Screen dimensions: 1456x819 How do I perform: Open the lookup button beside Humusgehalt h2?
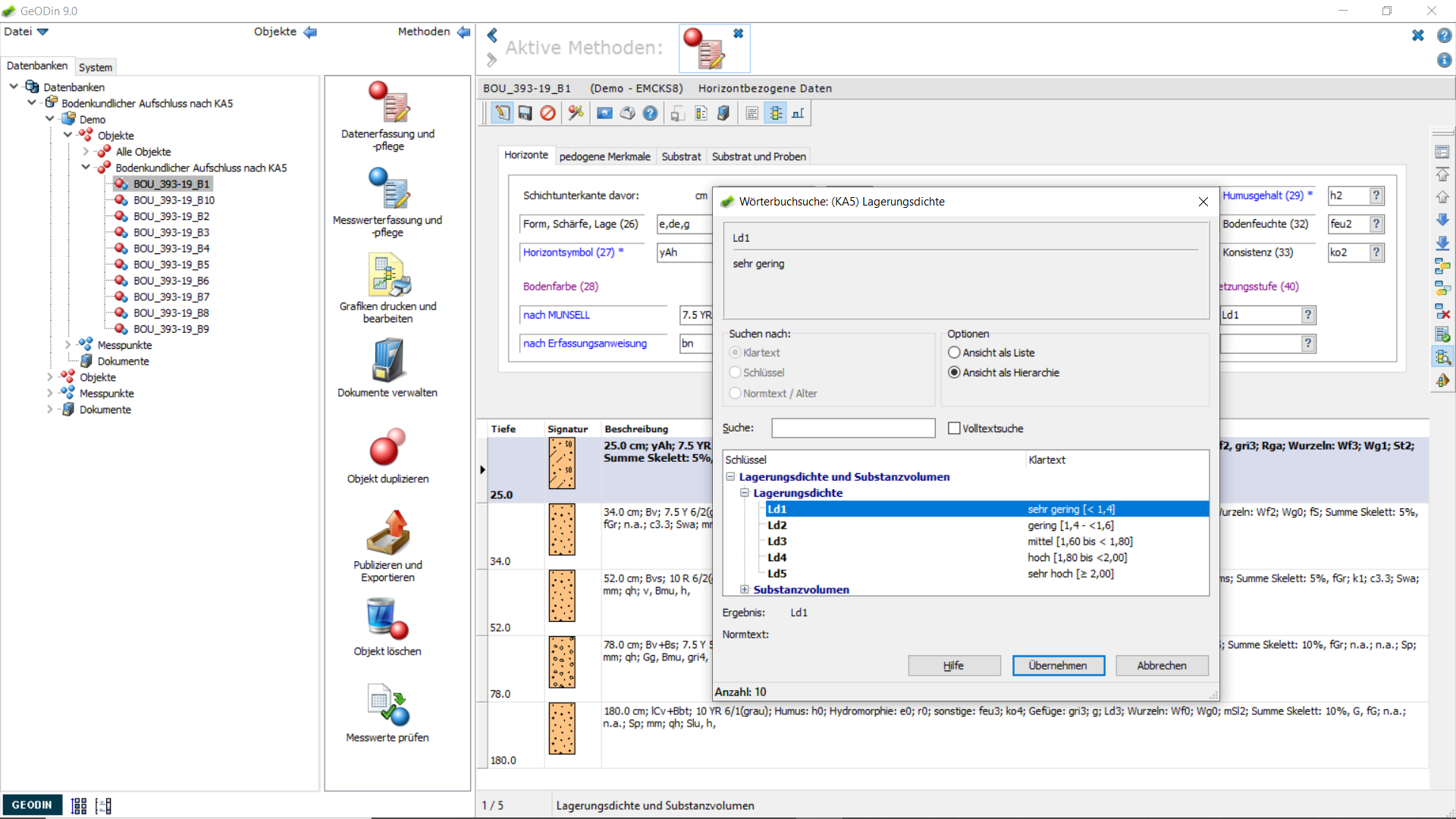[1376, 196]
